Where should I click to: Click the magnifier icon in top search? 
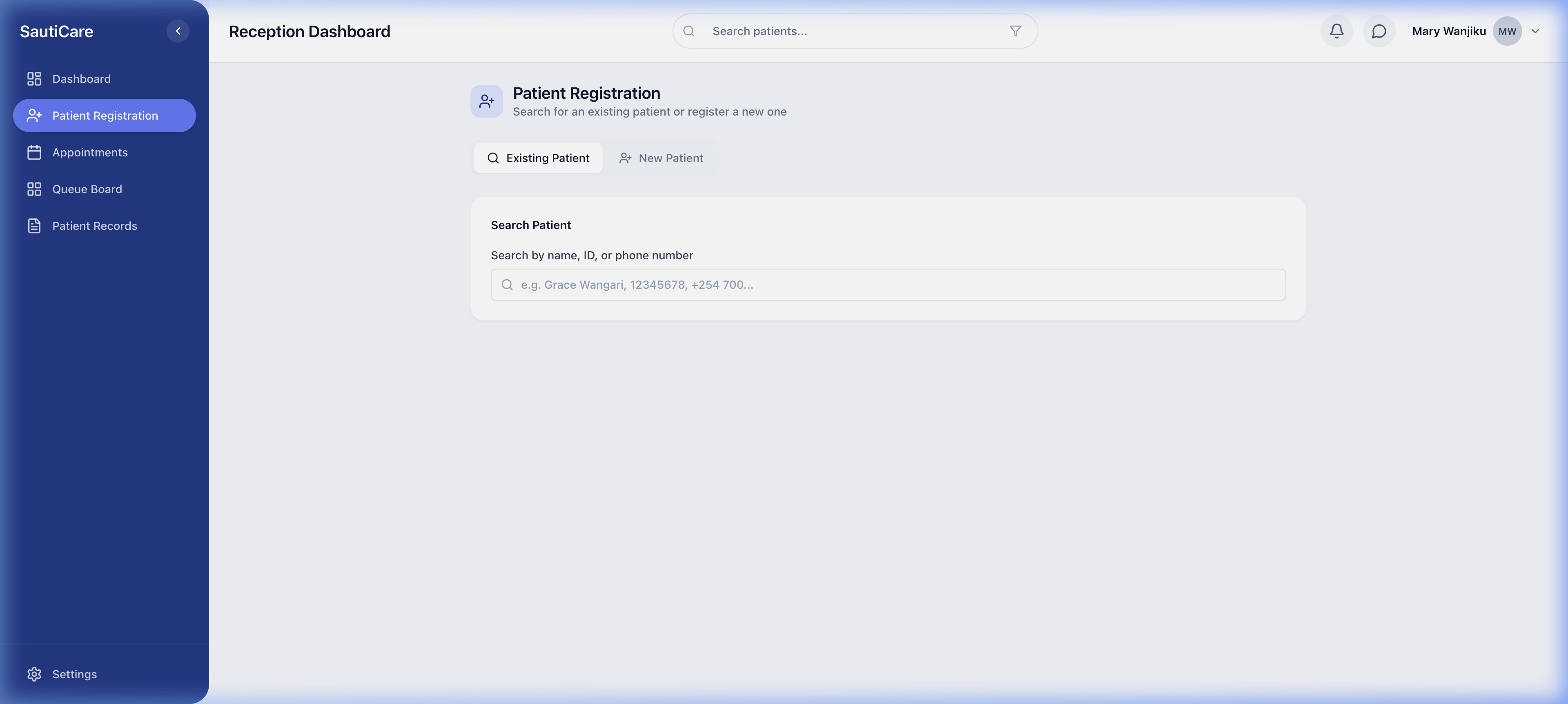688,31
